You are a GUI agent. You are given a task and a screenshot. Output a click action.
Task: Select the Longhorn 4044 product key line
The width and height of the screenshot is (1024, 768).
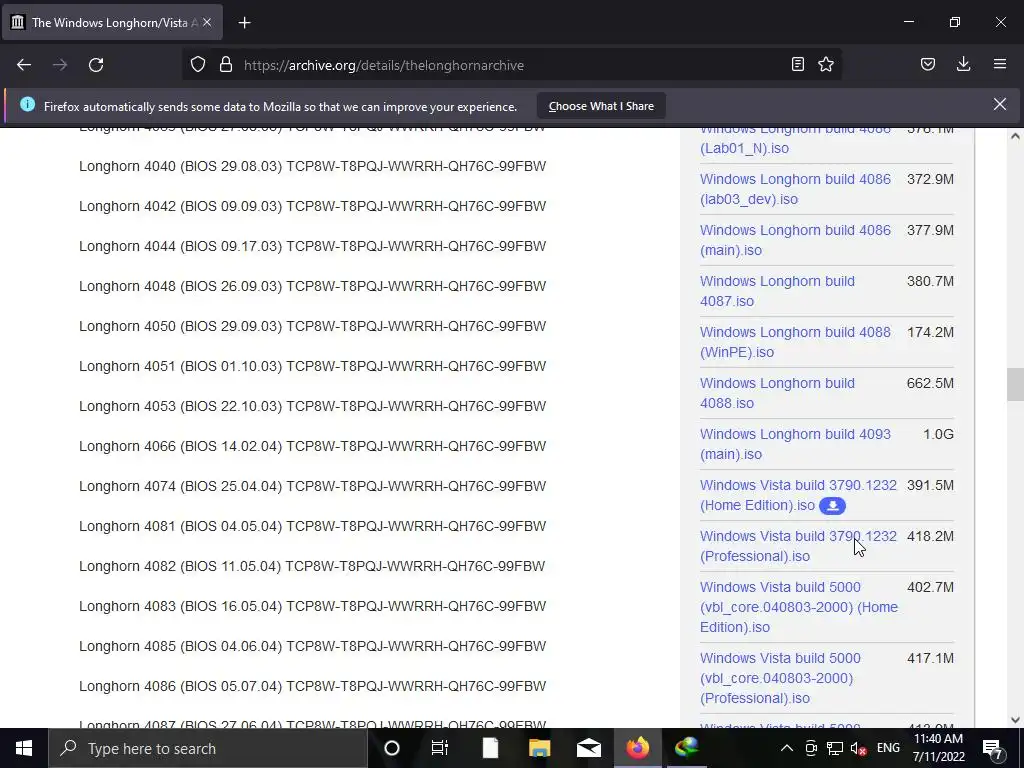pyautogui.click(x=312, y=246)
